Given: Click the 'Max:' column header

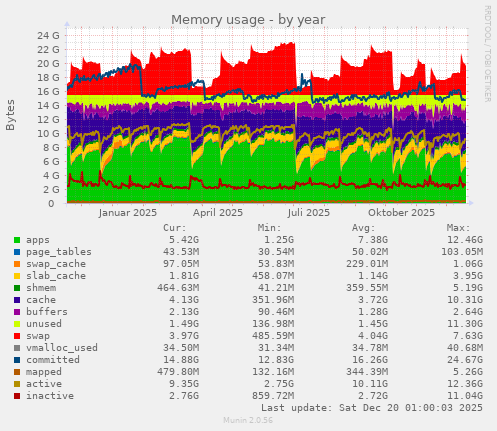Looking at the screenshot, I should (x=458, y=228).
